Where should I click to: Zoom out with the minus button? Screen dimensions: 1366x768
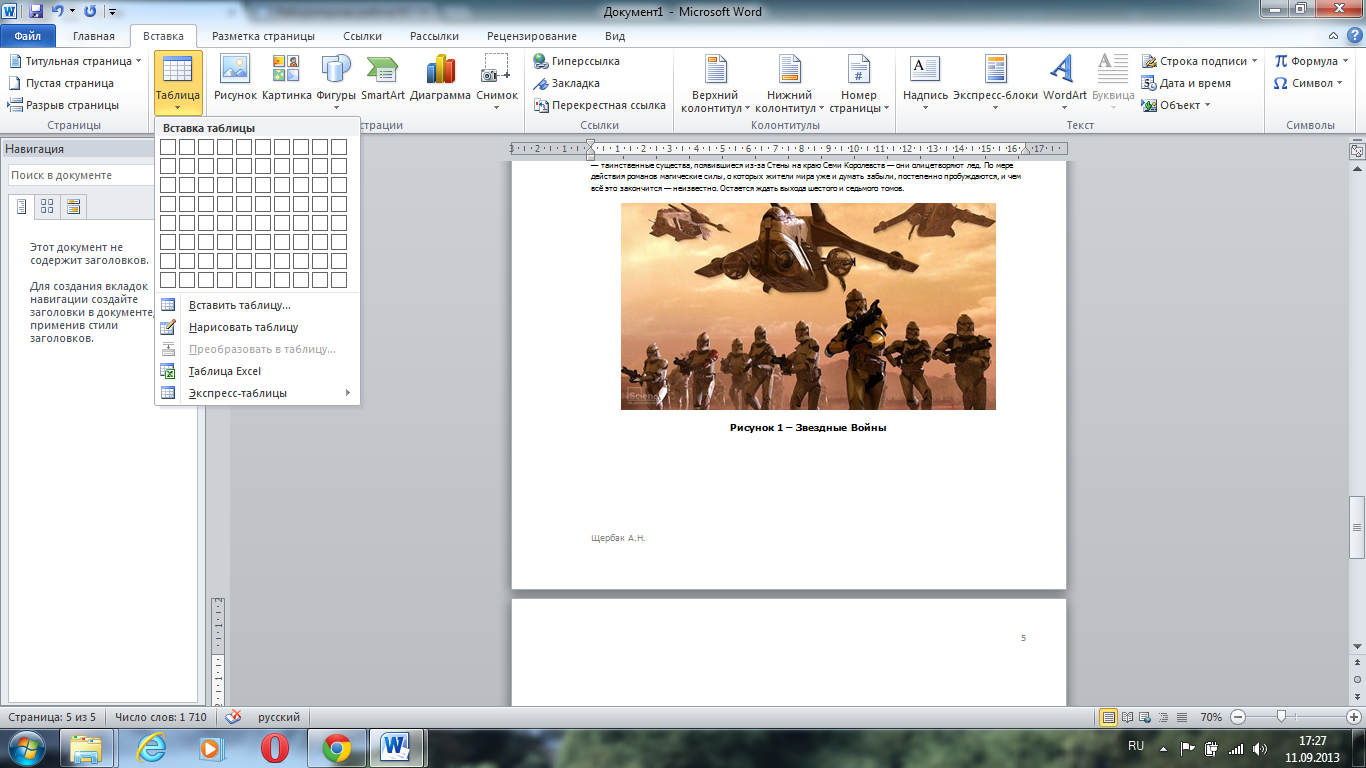1238,717
